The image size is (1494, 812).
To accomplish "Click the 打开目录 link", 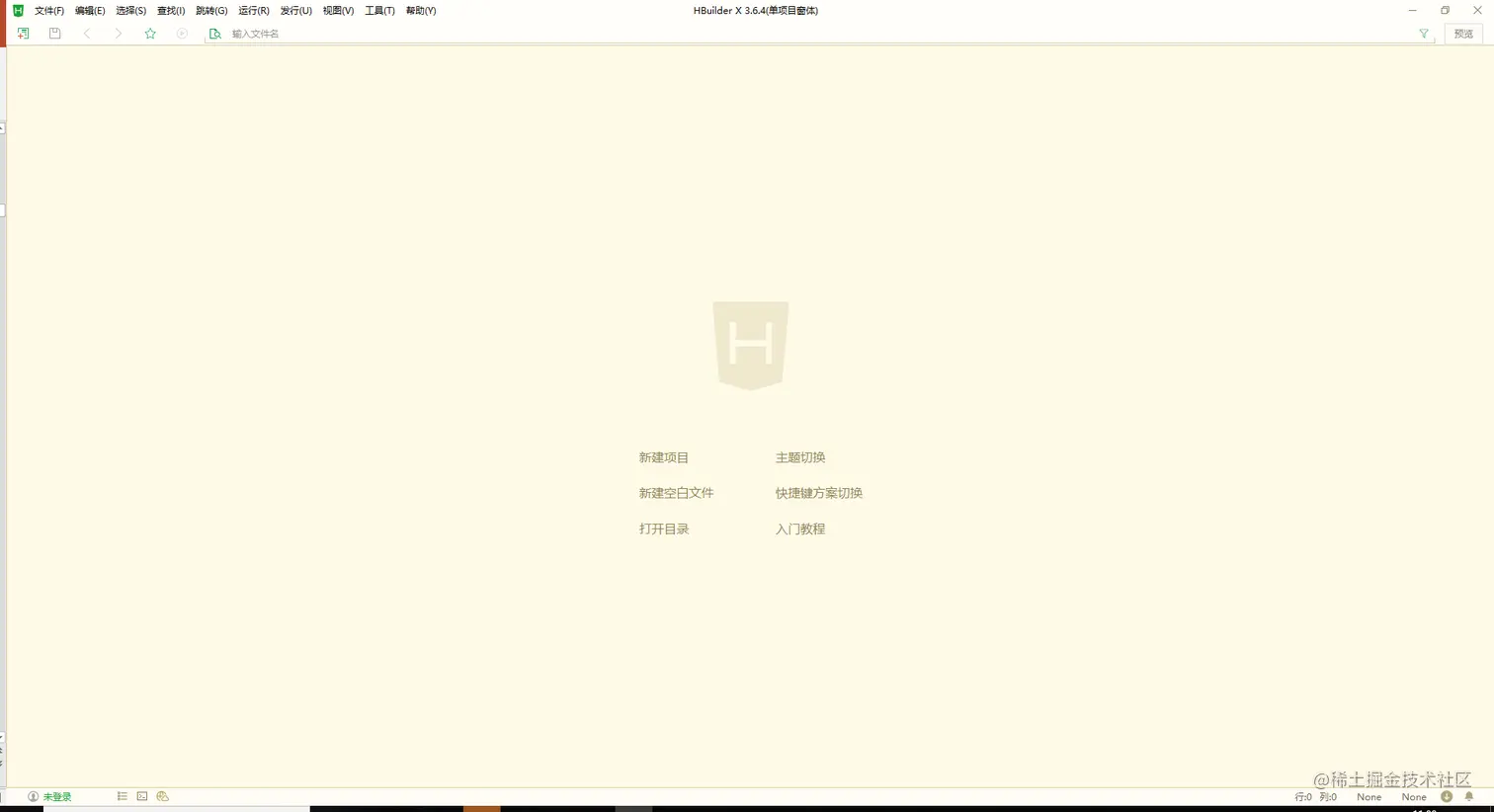I will [664, 528].
